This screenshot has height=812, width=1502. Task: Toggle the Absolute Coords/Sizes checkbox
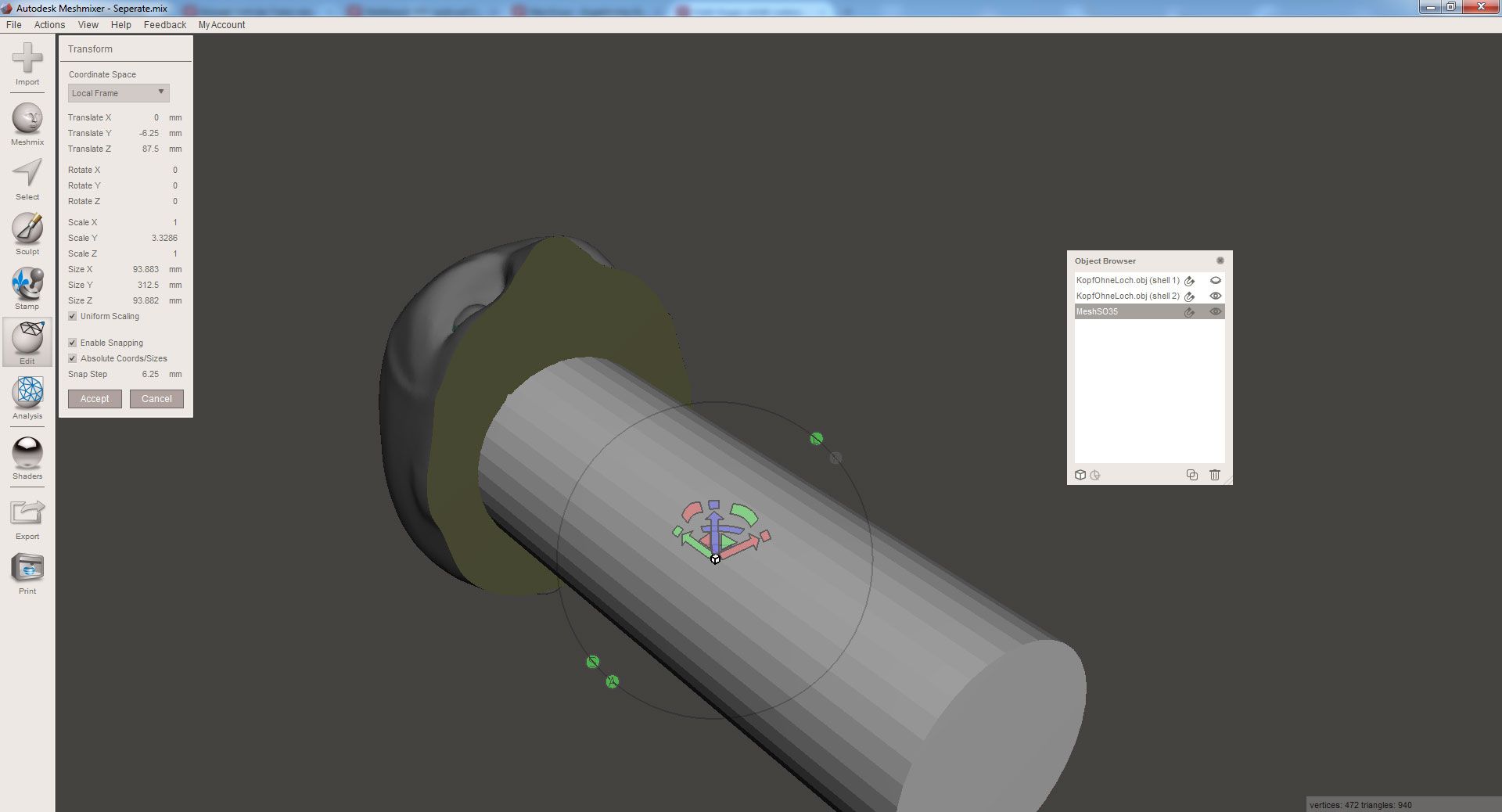pyautogui.click(x=73, y=358)
